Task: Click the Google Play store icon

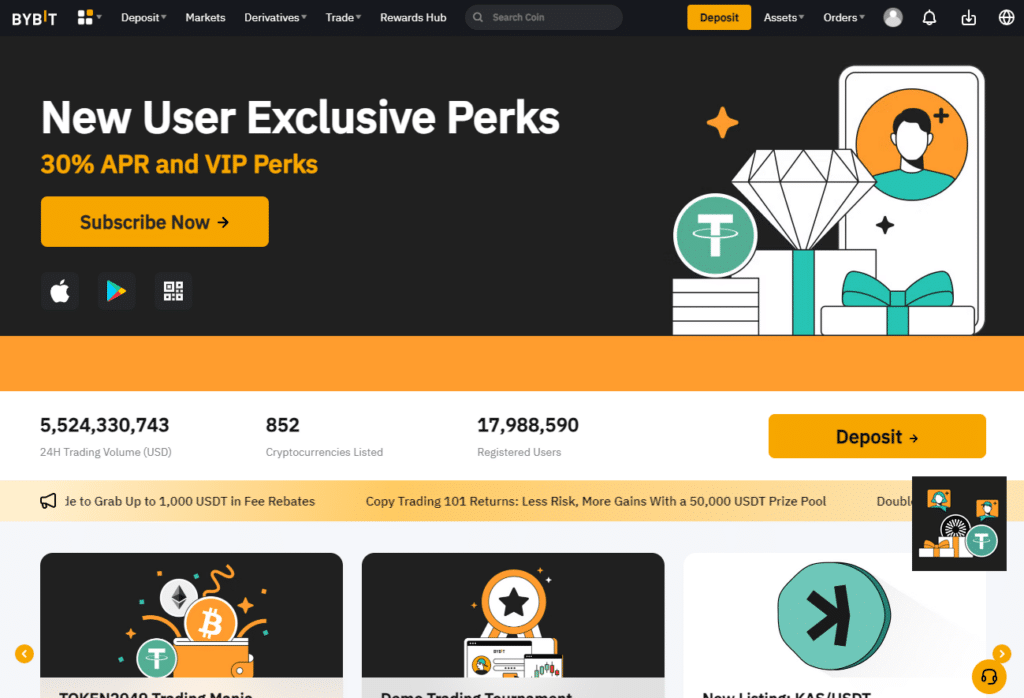Action: (117, 291)
